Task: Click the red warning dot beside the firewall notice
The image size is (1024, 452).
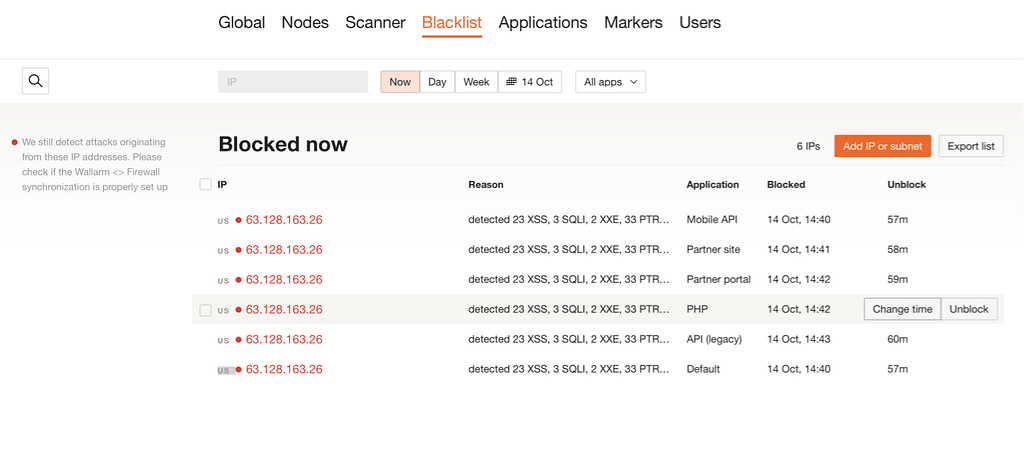Action: (14, 142)
